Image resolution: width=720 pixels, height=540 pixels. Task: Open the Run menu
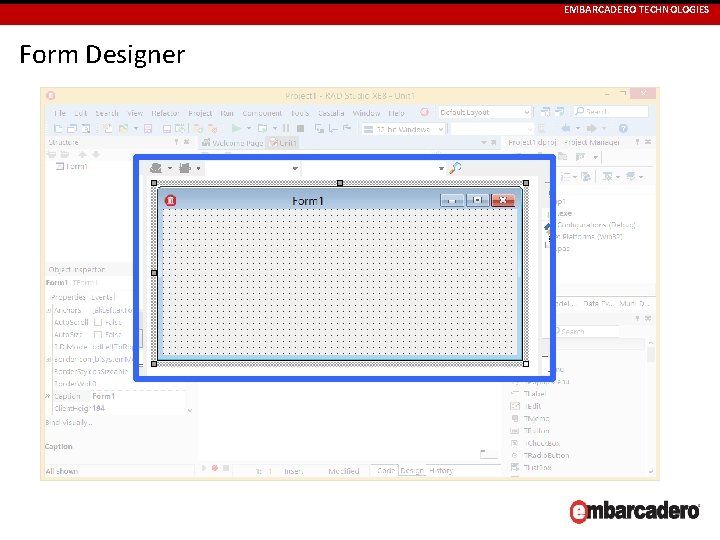pyautogui.click(x=227, y=113)
